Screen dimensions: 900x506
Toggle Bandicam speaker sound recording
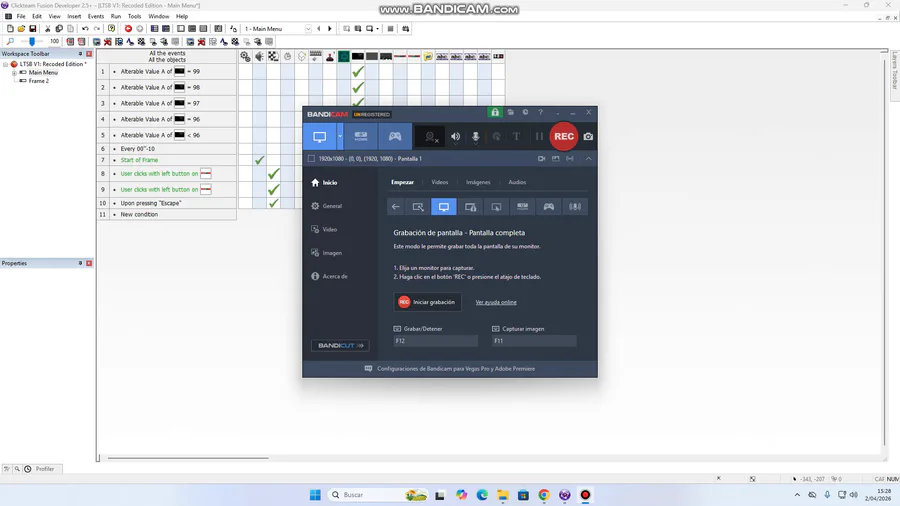tap(455, 137)
